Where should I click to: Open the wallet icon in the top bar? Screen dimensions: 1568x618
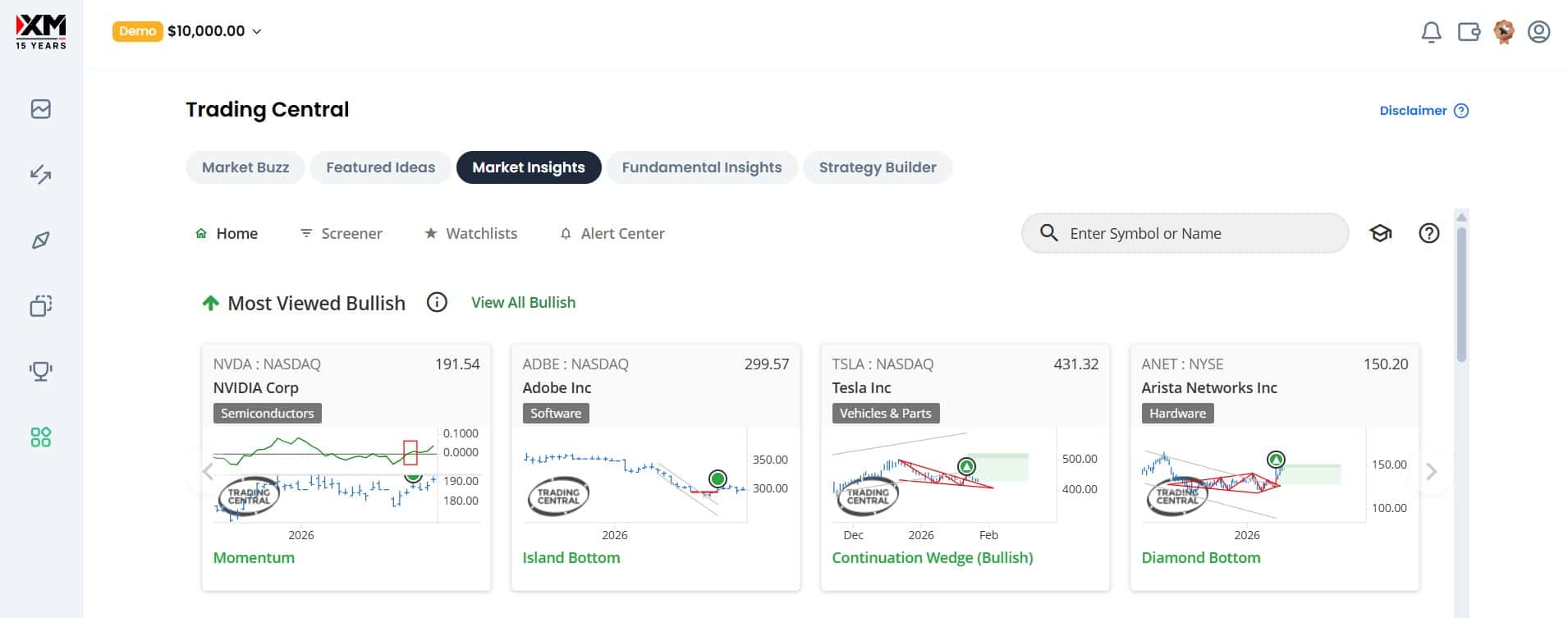pyautogui.click(x=1469, y=32)
